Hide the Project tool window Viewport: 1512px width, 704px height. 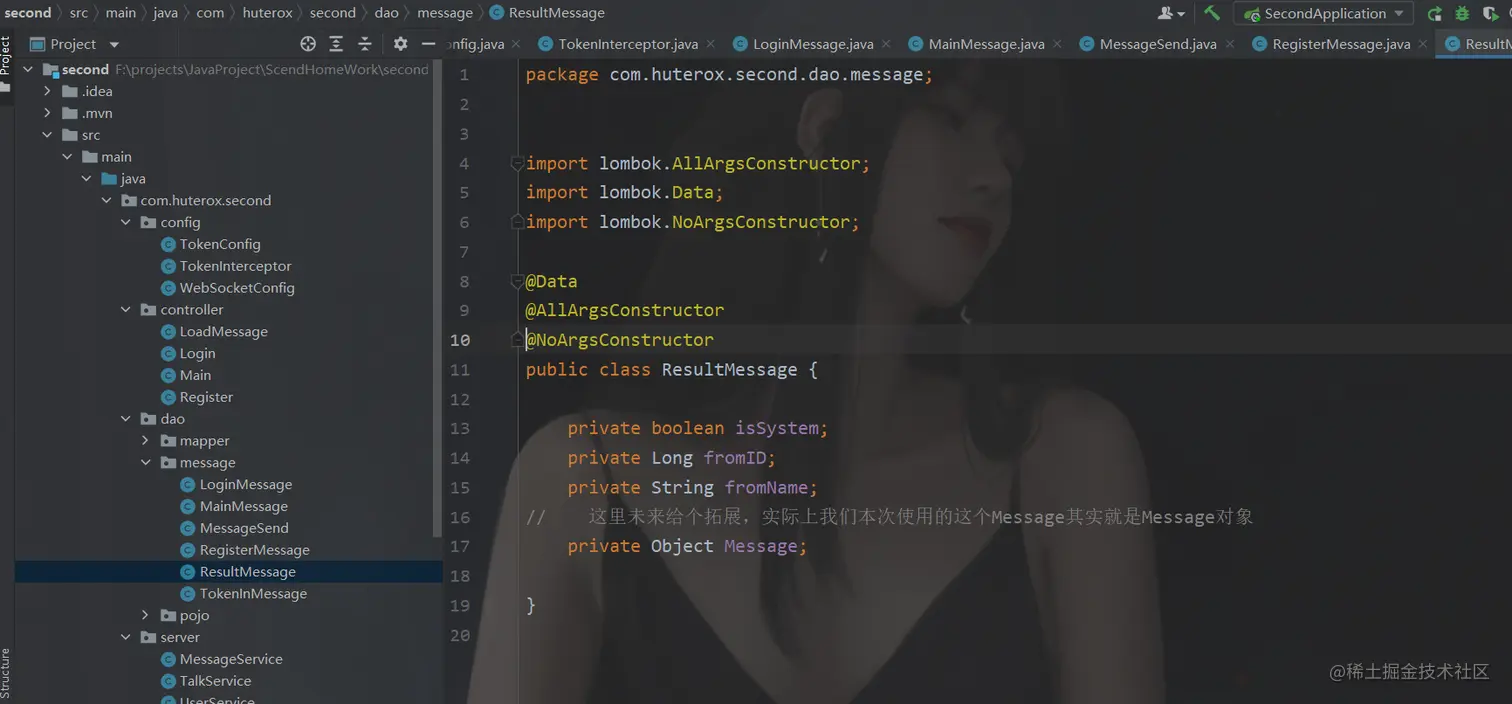[428, 44]
